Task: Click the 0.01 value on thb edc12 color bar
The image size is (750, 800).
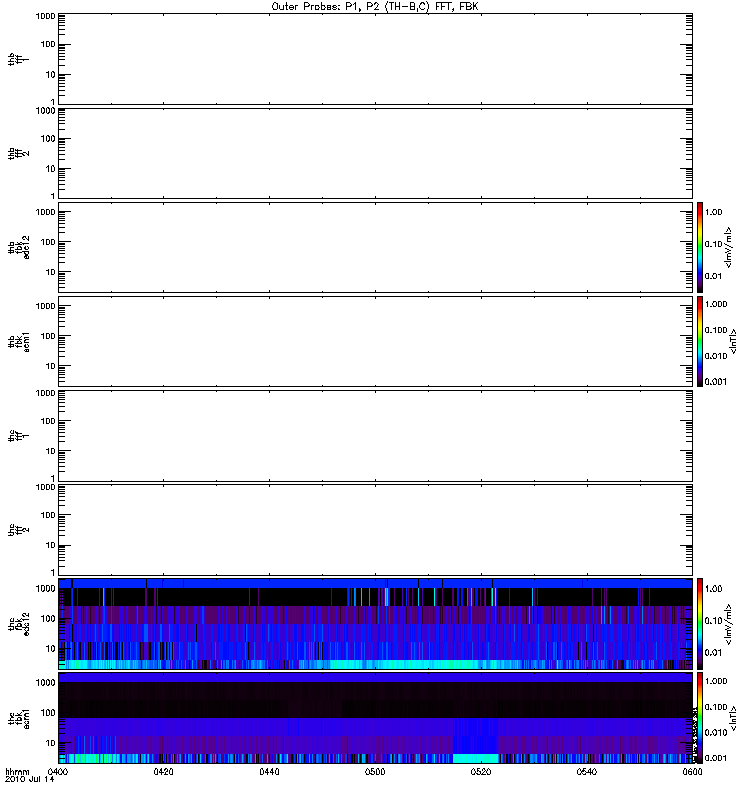Action: point(713,276)
